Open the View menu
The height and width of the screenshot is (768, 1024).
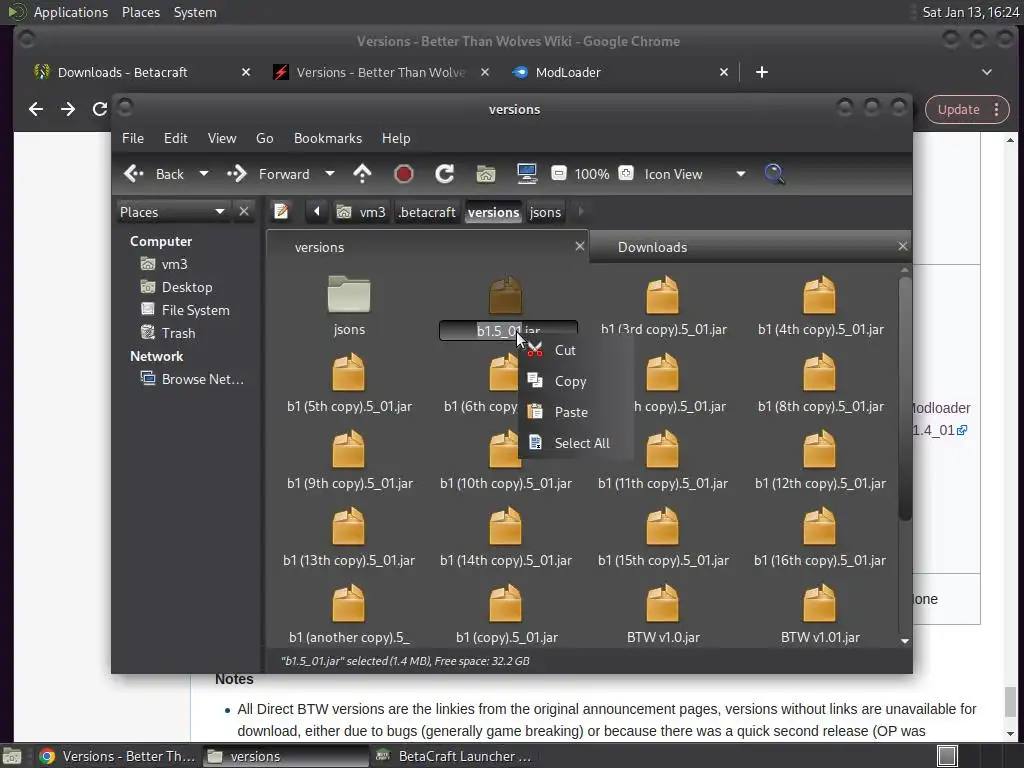pos(222,138)
